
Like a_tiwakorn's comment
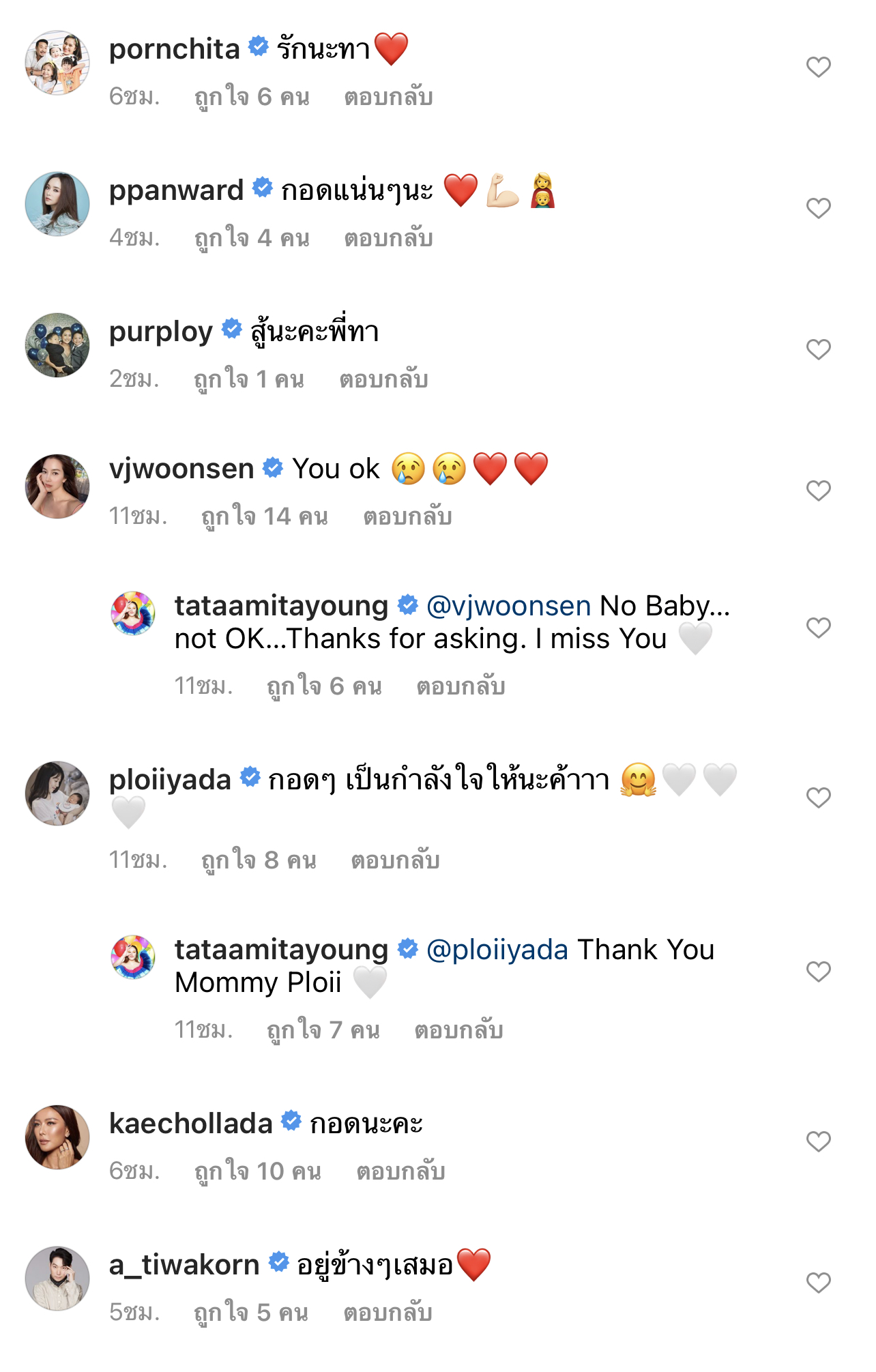[x=818, y=1283]
